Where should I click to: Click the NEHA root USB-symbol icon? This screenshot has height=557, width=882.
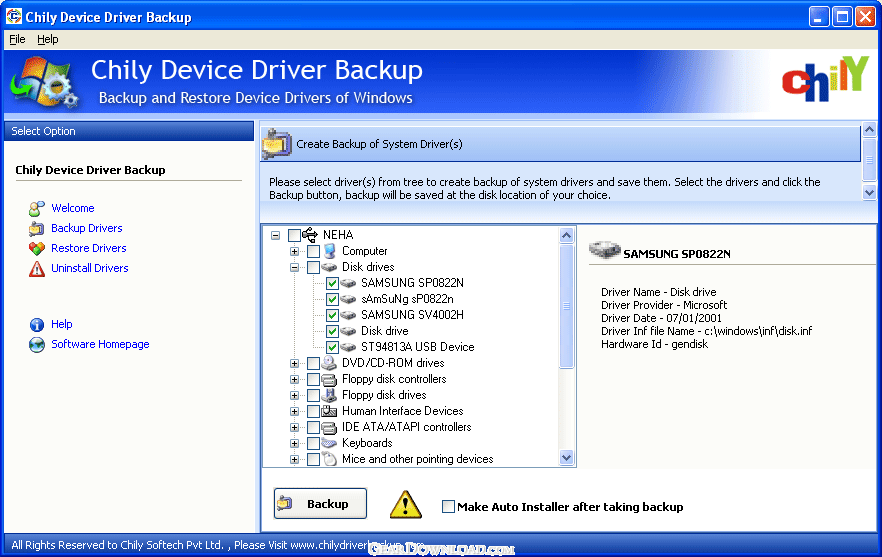(x=310, y=235)
